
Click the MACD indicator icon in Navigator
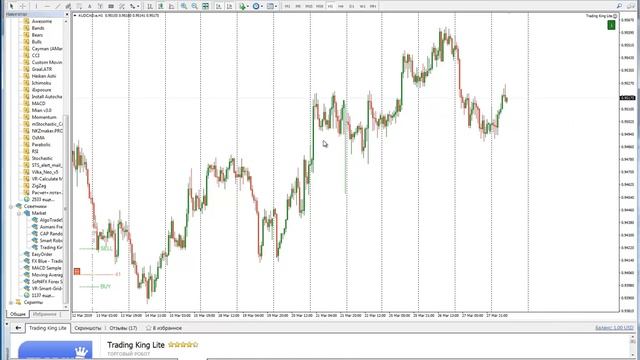[x=27, y=103]
